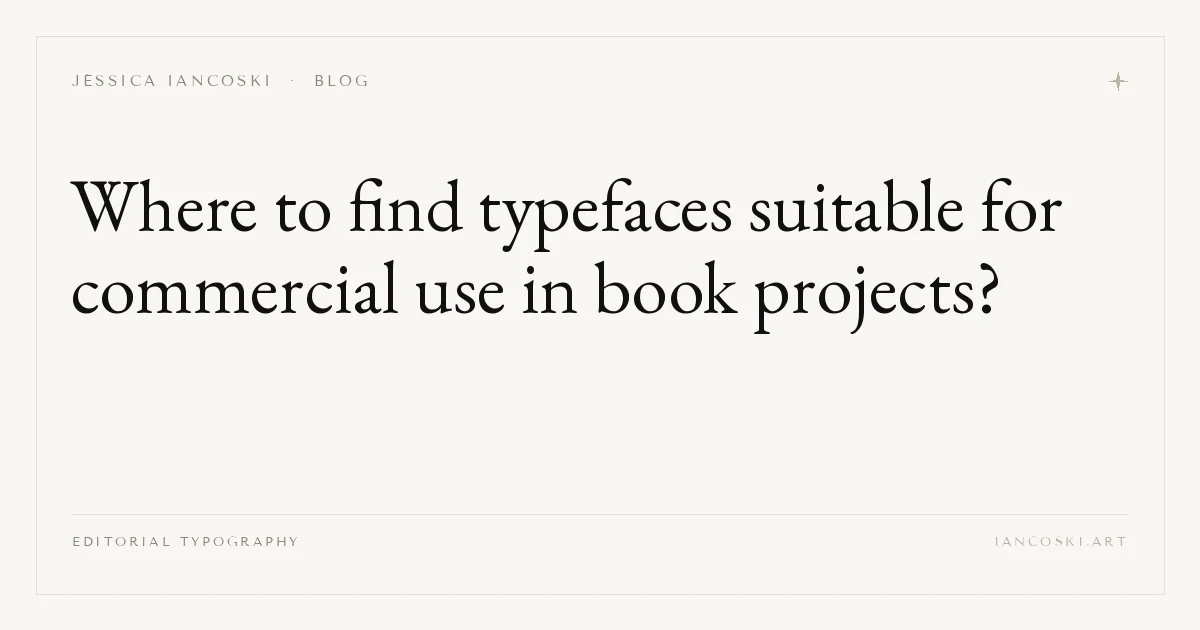
Task: Select the Editorial Typography category tag
Action: click(185, 542)
